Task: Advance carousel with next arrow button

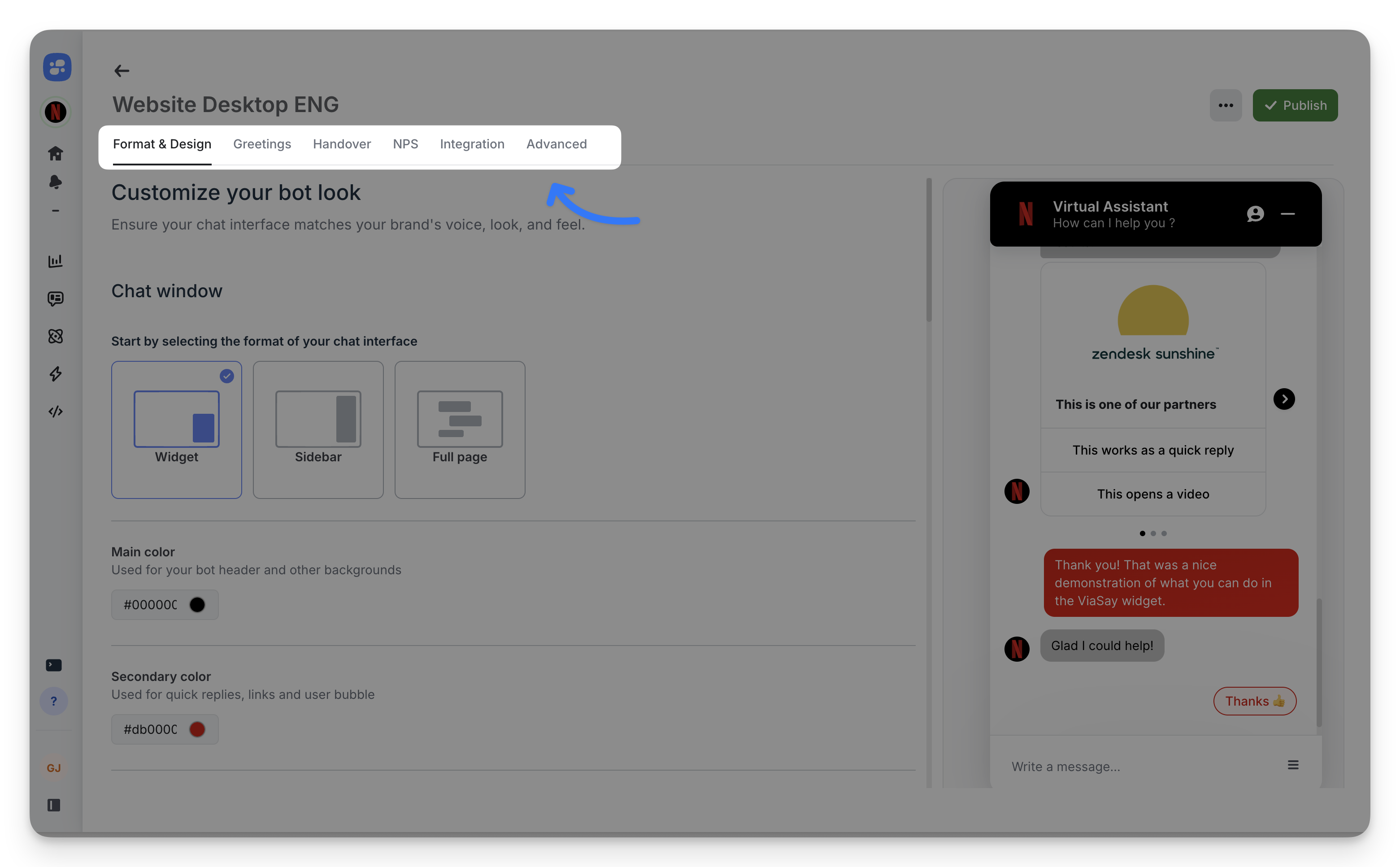Action: pyautogui.click(x=1283, y=399)
